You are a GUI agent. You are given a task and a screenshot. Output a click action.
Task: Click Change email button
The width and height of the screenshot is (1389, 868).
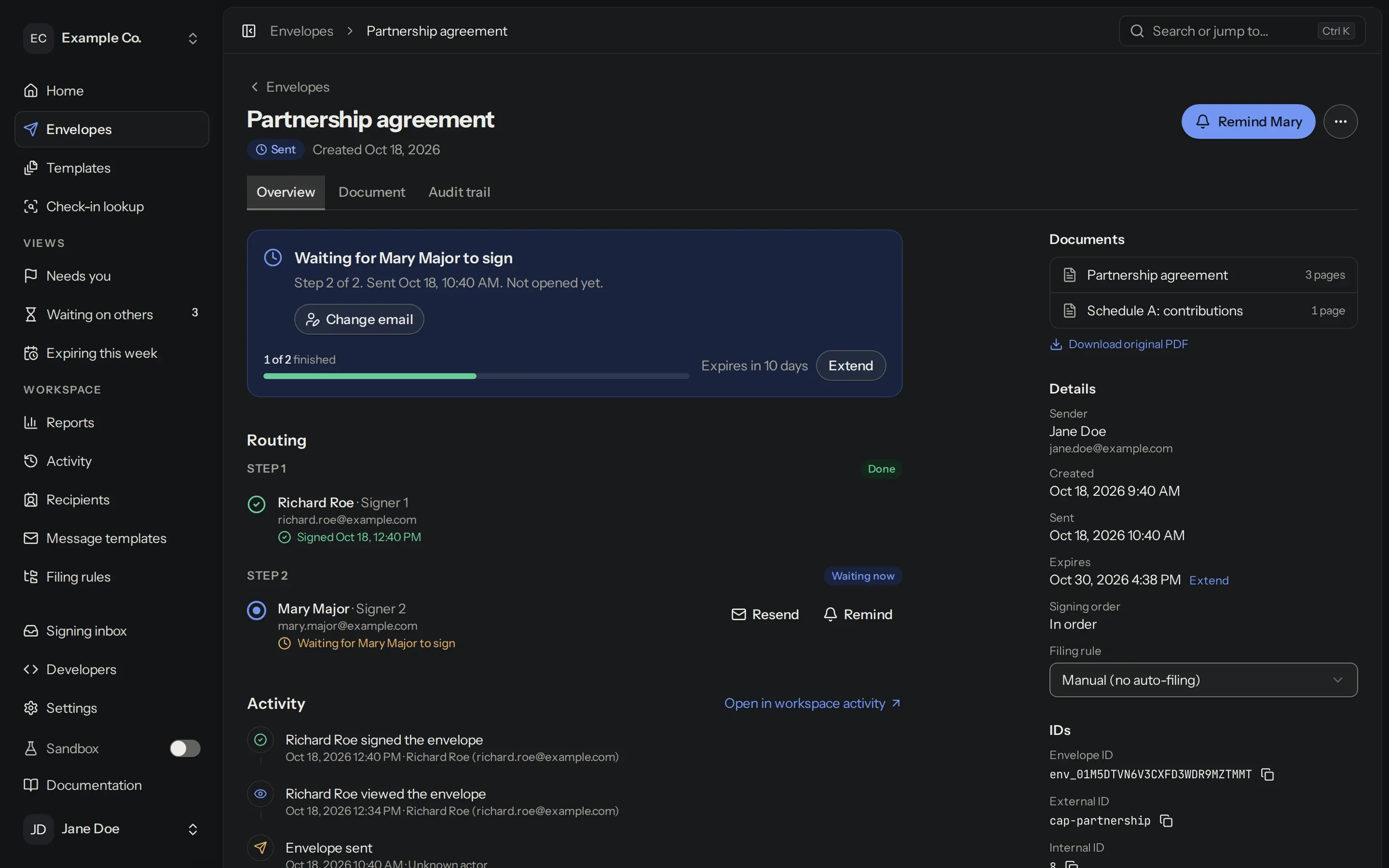pos(359,319)
